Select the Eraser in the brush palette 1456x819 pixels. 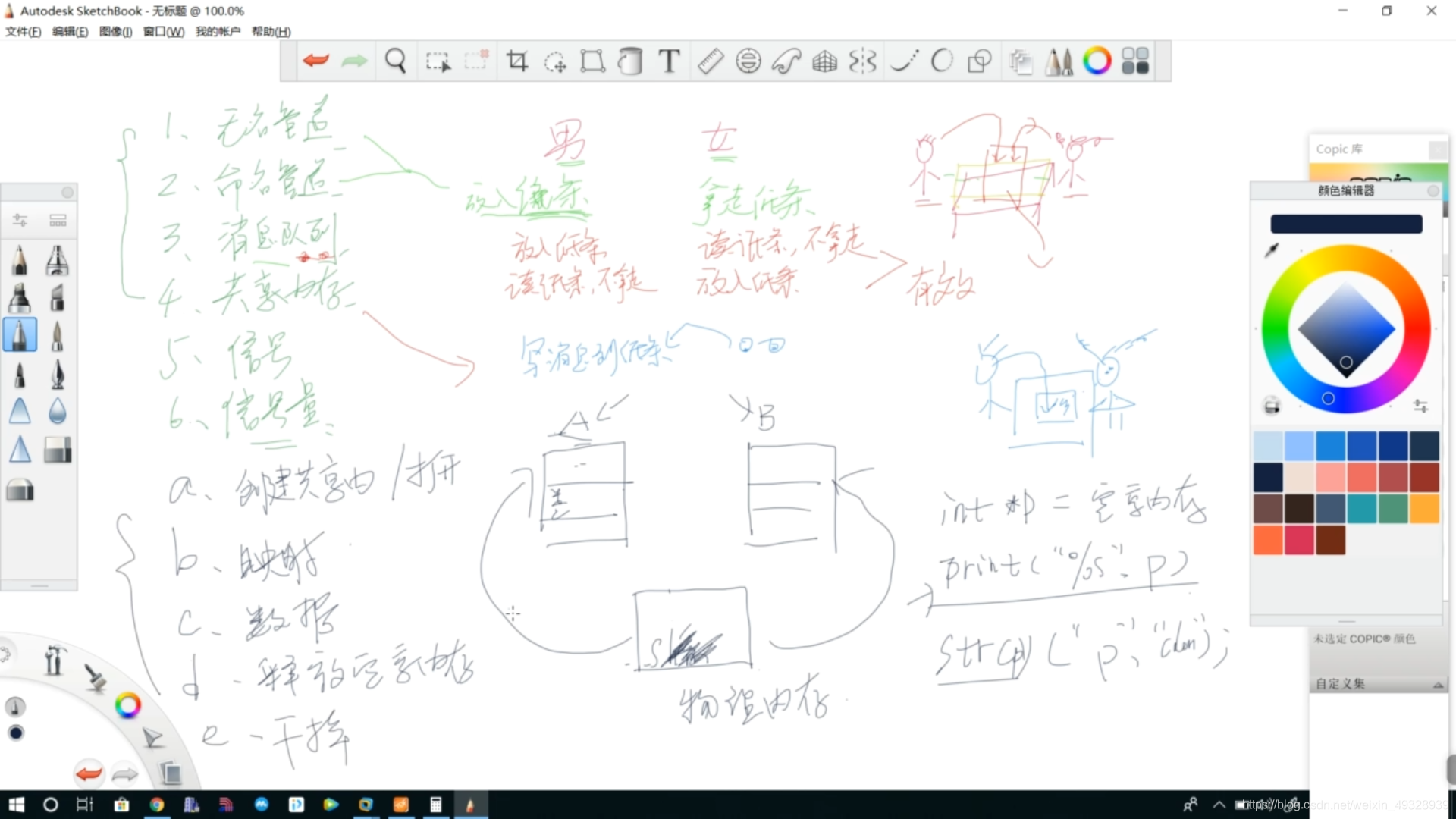coord(58,450)
